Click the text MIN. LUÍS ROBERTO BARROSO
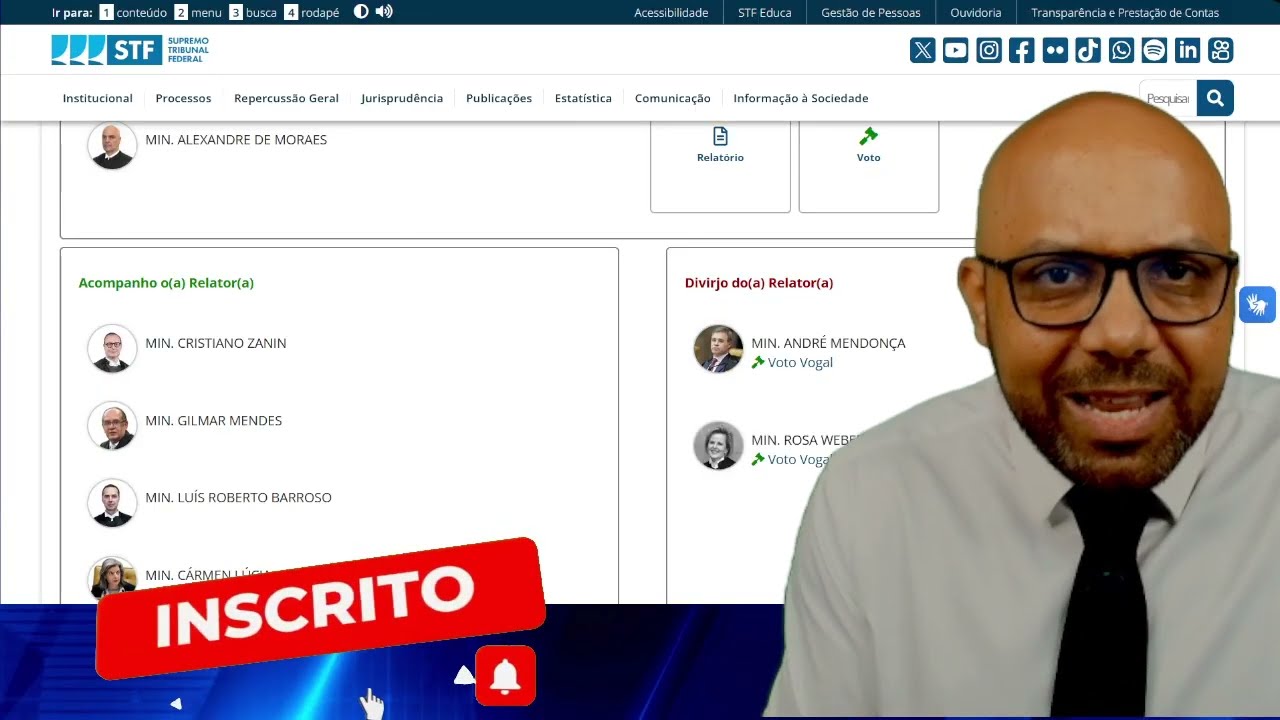This screenshot has height=720, width=1280. point(238,498)
